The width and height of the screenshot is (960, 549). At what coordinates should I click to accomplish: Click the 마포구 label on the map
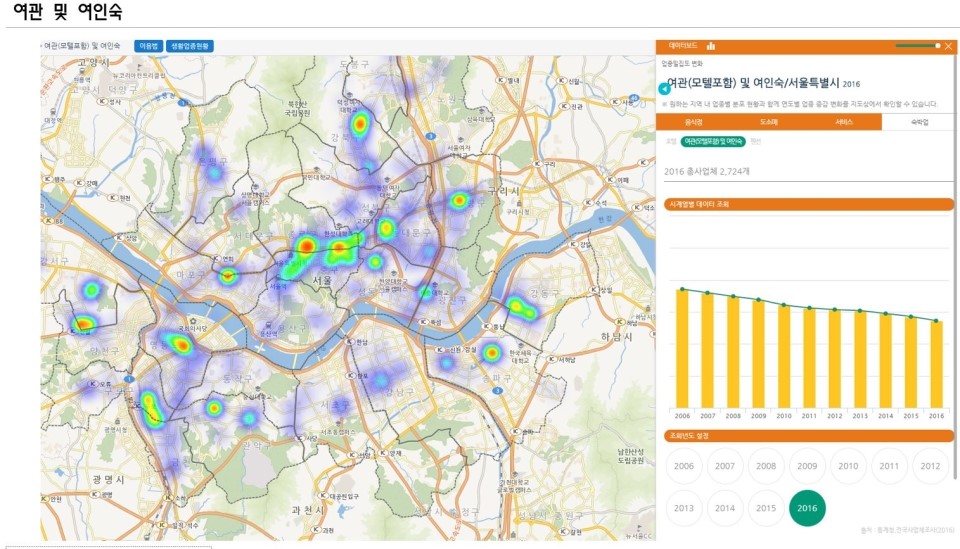(x=190, y=275)
